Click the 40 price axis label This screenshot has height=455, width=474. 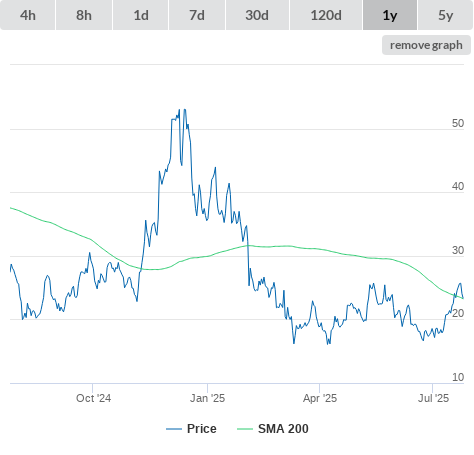pos(458,186)
